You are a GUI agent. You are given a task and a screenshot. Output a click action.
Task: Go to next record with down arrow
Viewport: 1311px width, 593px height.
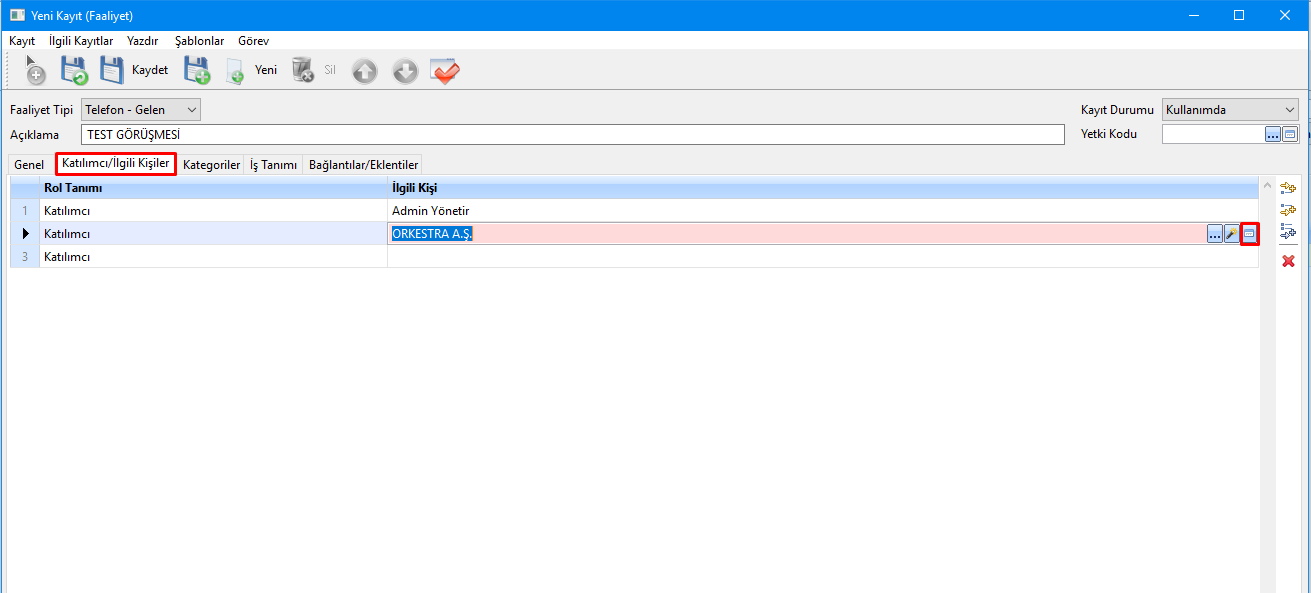405,71
